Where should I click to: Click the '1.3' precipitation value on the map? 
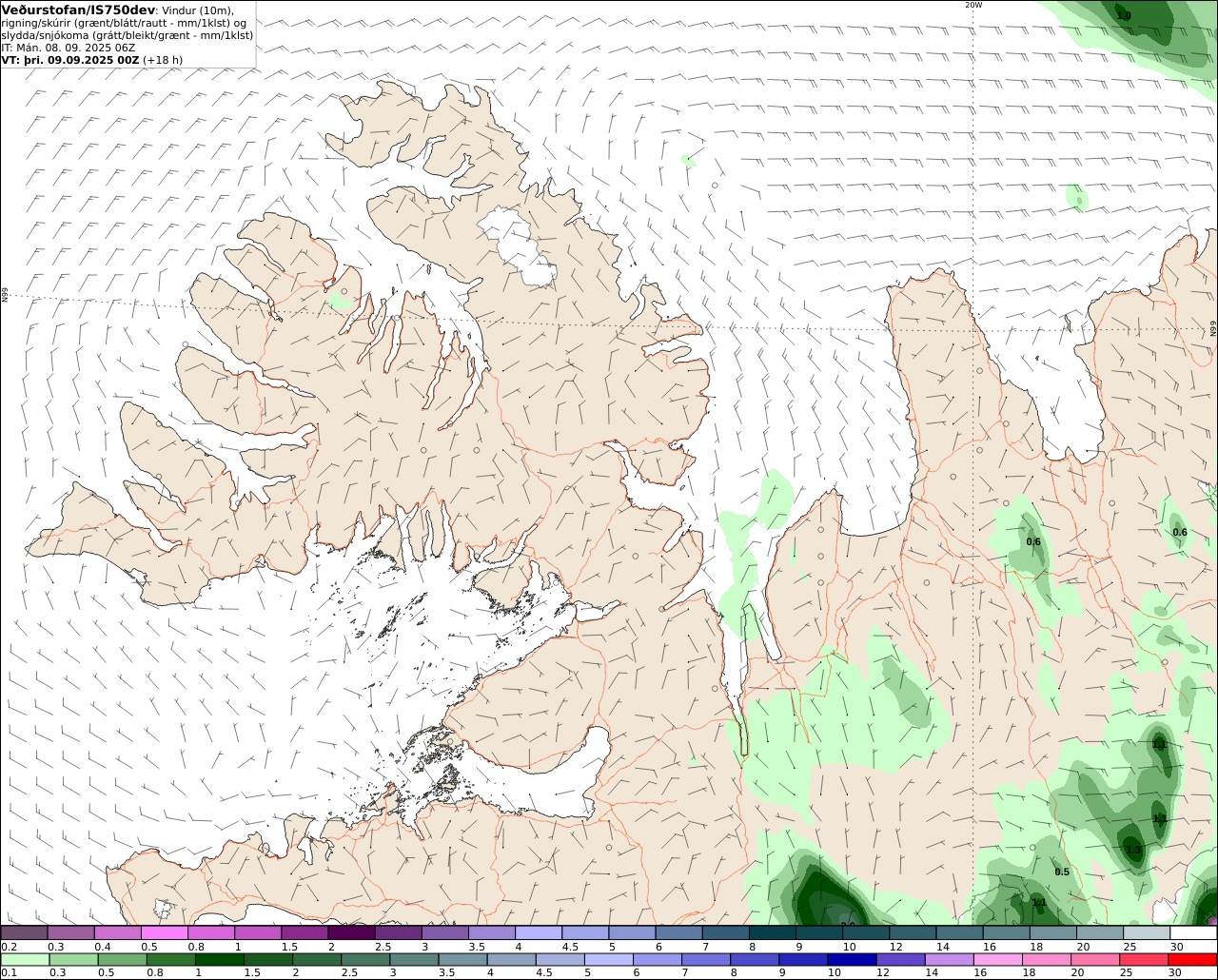[1133, 850]
